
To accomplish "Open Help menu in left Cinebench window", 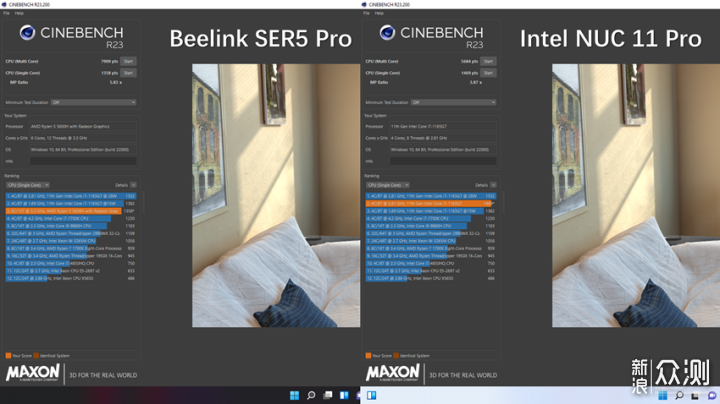I will point(19,13).
